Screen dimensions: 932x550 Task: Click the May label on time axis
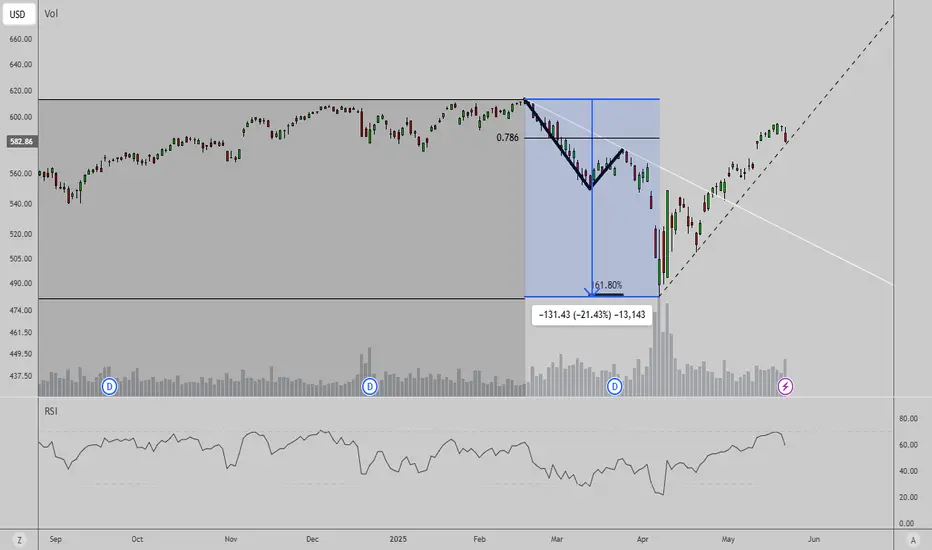(x=728, y=539)
